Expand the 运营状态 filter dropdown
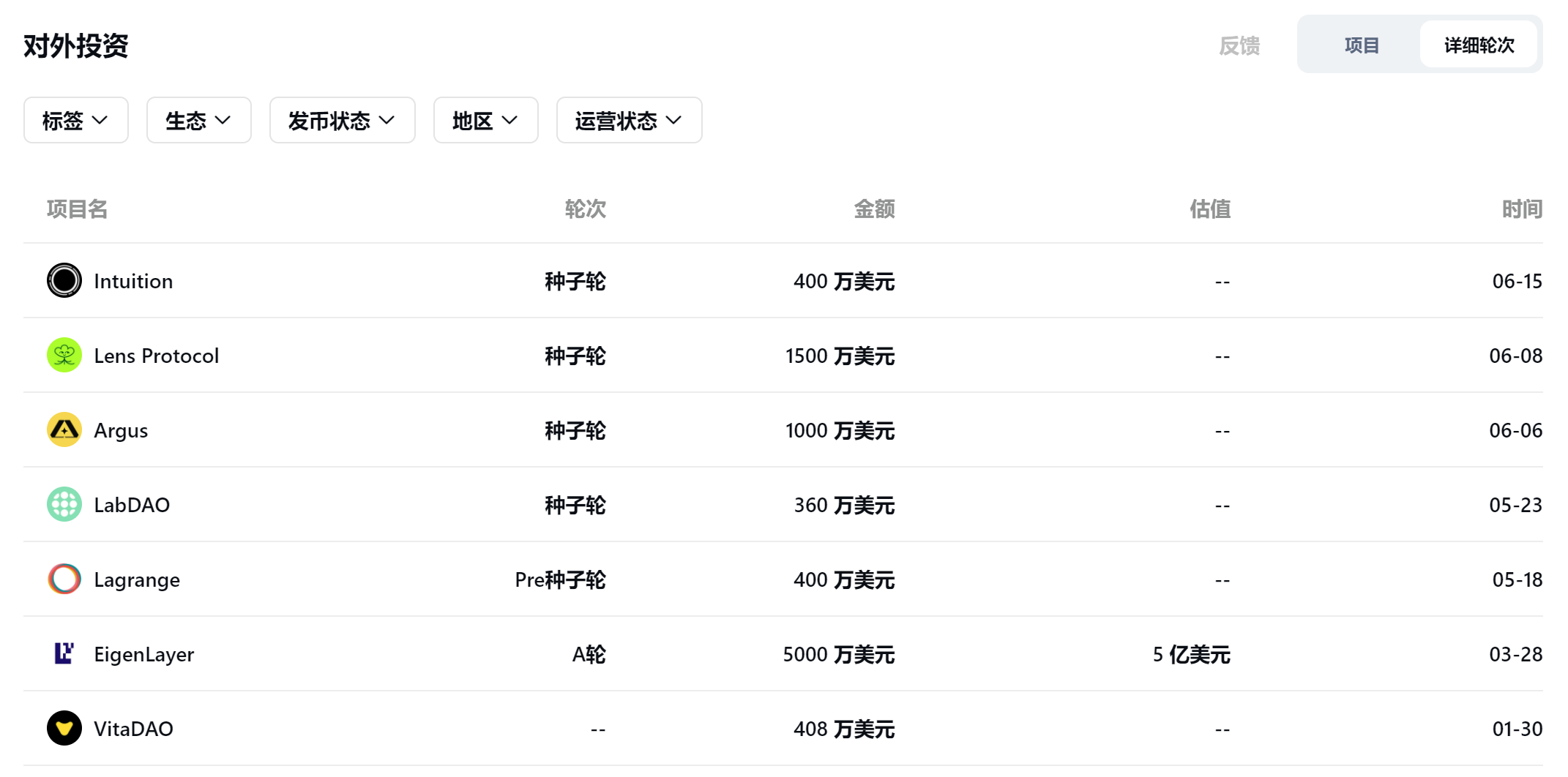Viewport: 1568px width, 777px height. [630, 120]
